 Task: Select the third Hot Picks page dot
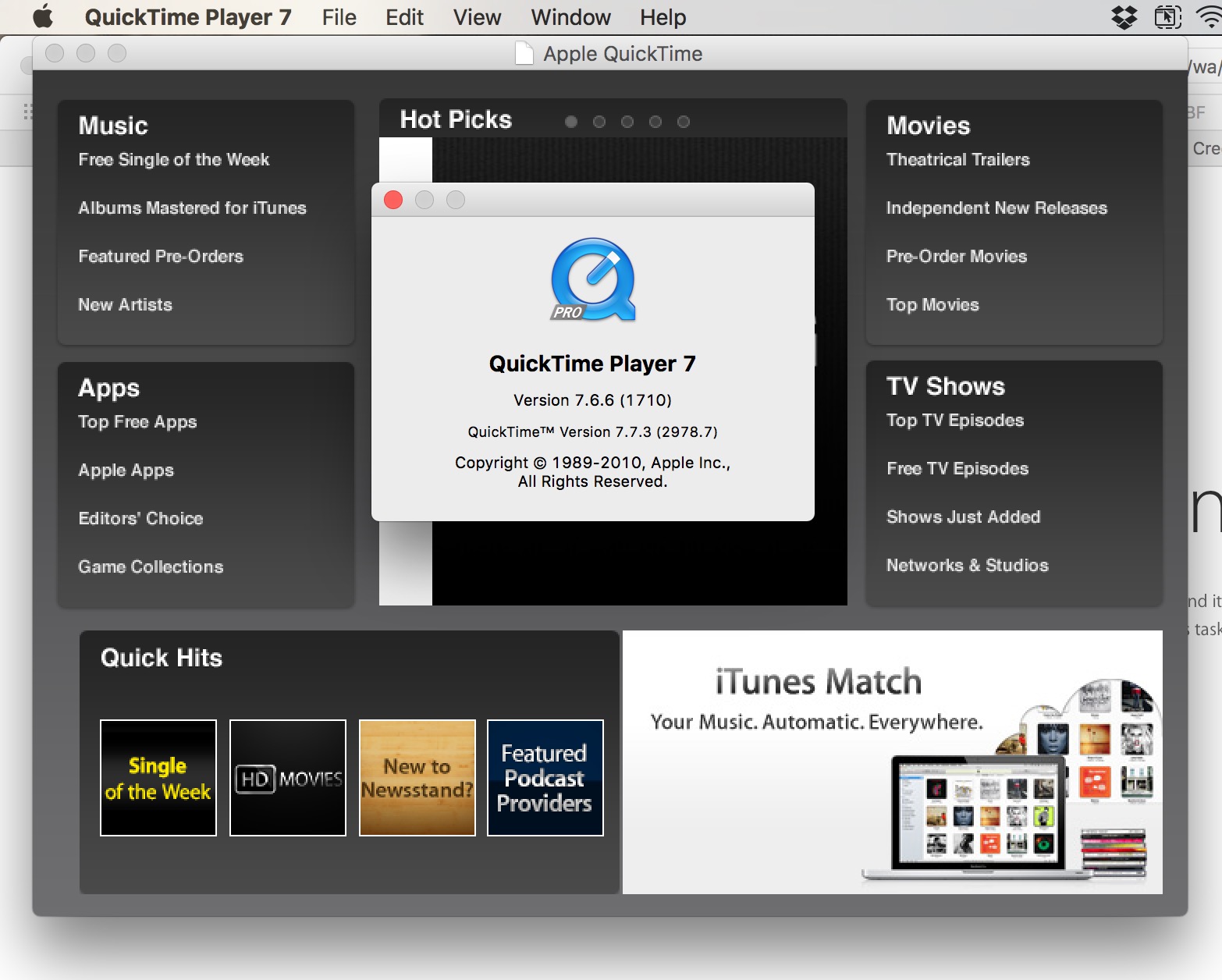[627, 122]
